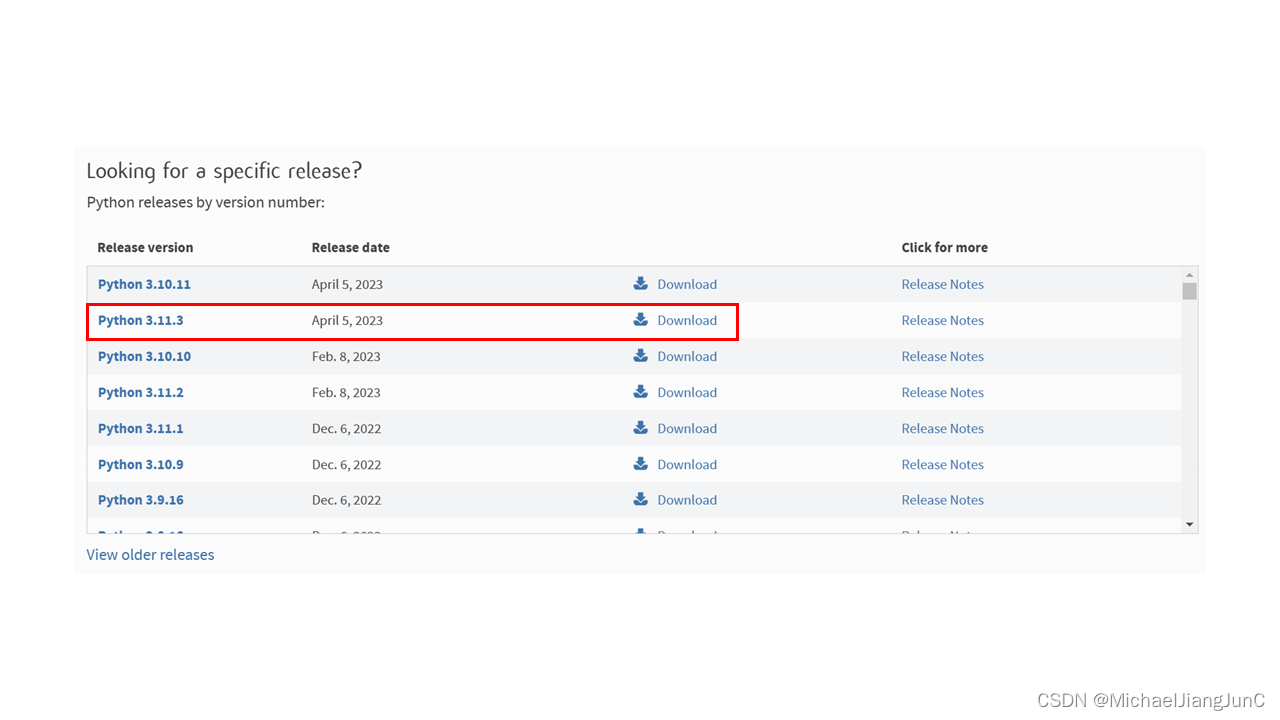The image size is (1280, 720).
Task: Click Dec. 6, 2022 date for Python 3.9.16
Action: click(346, 500)
